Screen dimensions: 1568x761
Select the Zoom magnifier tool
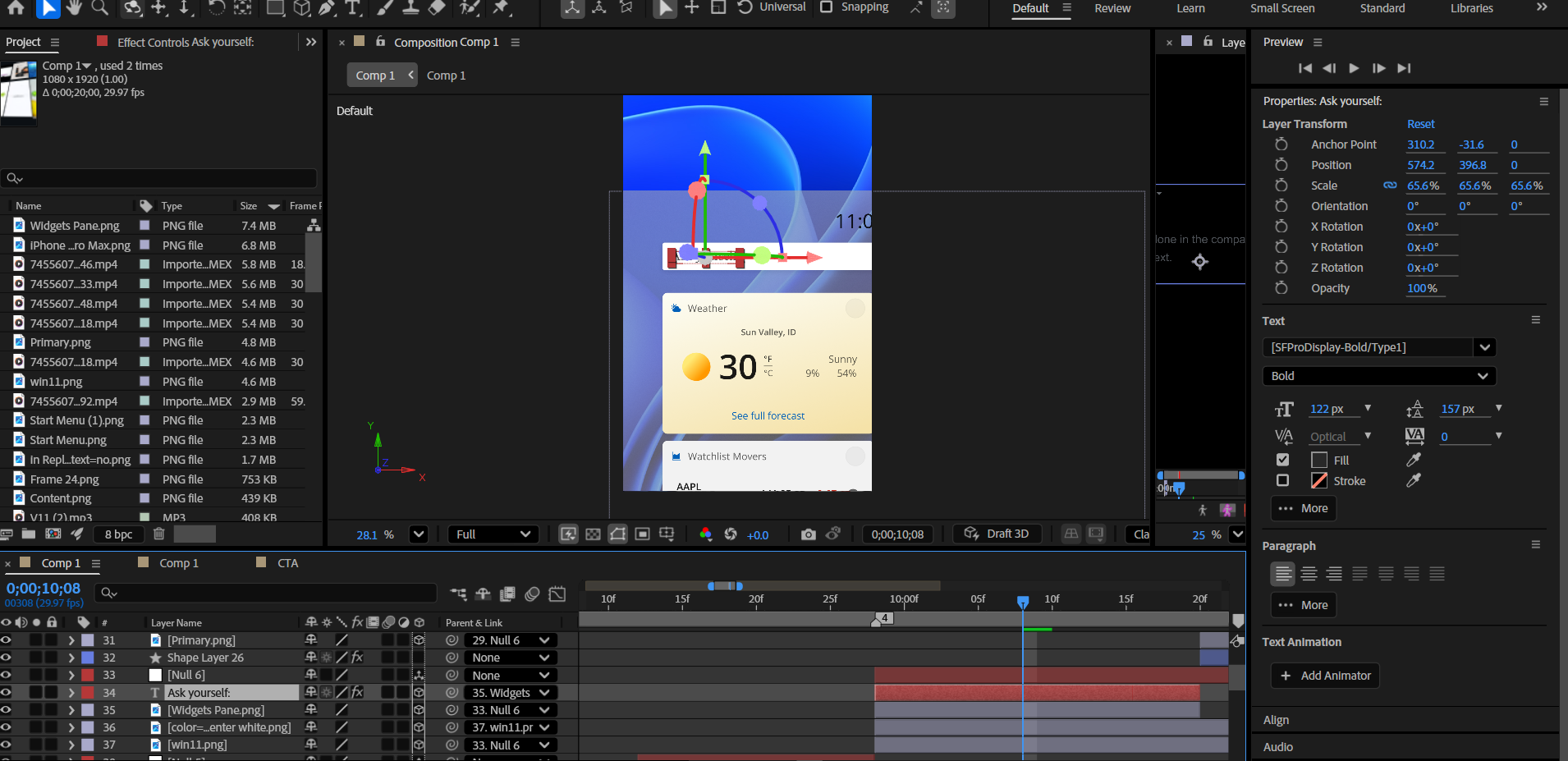[x=100, y=8]
